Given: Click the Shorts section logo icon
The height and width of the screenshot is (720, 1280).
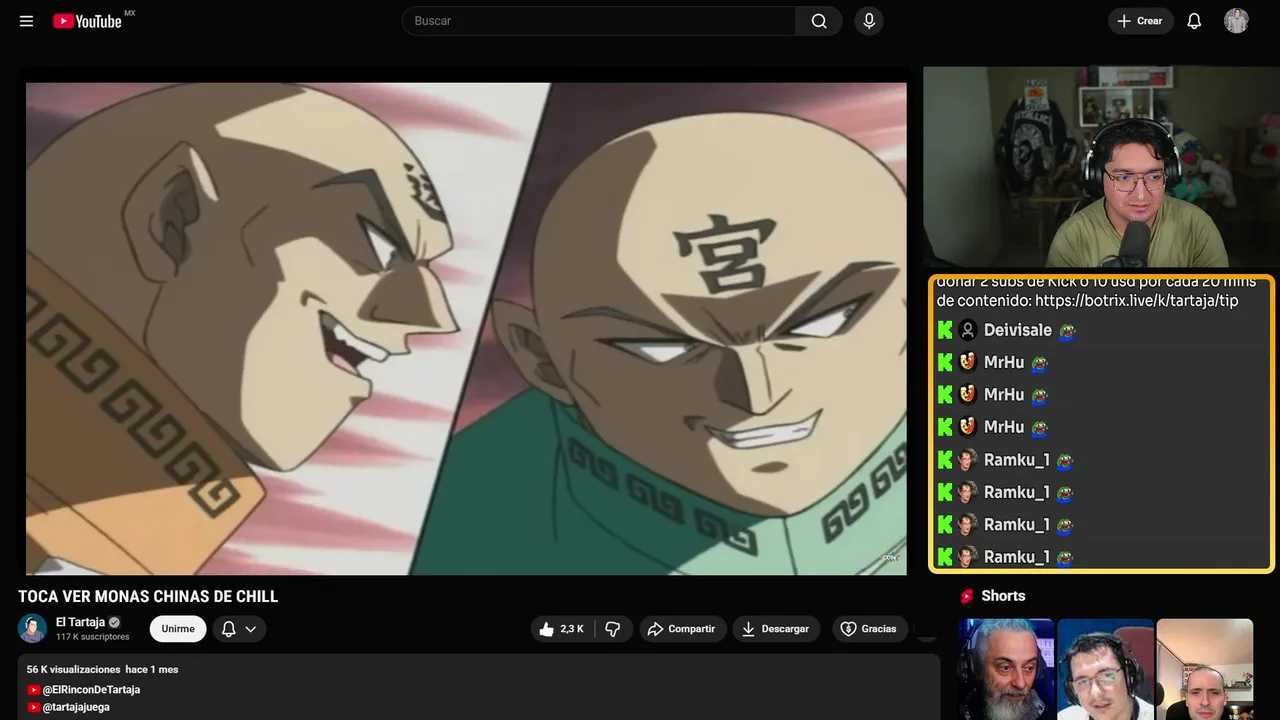Looking at the screenshot, I should coord(967,596).
